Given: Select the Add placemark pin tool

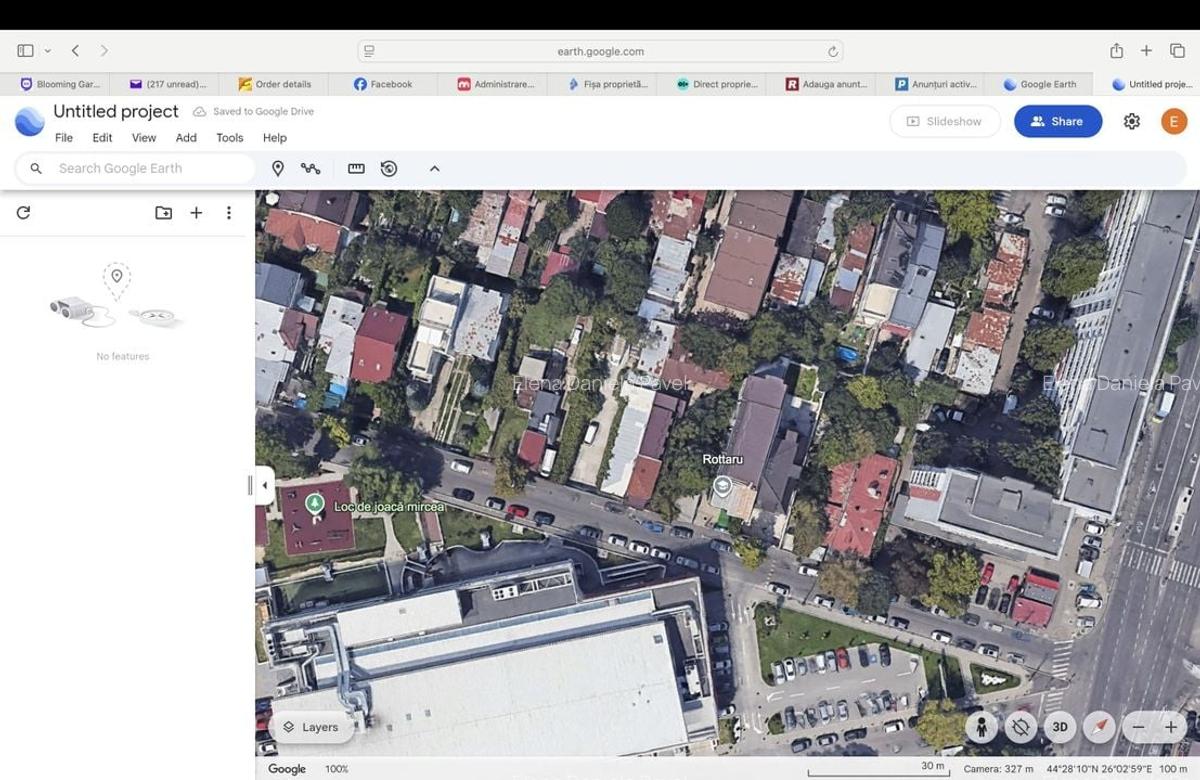Looking at the screenshot, I should tap(277, 168).
